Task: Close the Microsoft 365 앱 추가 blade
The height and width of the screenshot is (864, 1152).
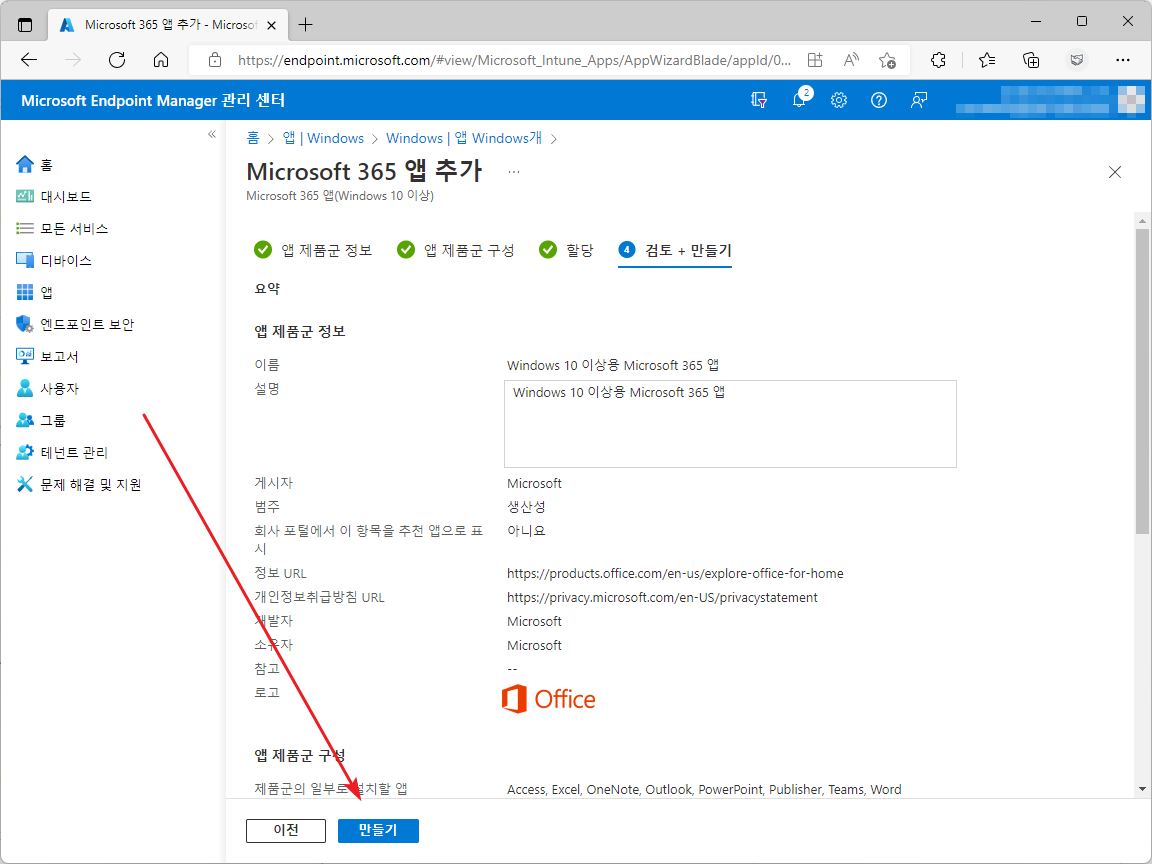Action: tap(1115, 172)
